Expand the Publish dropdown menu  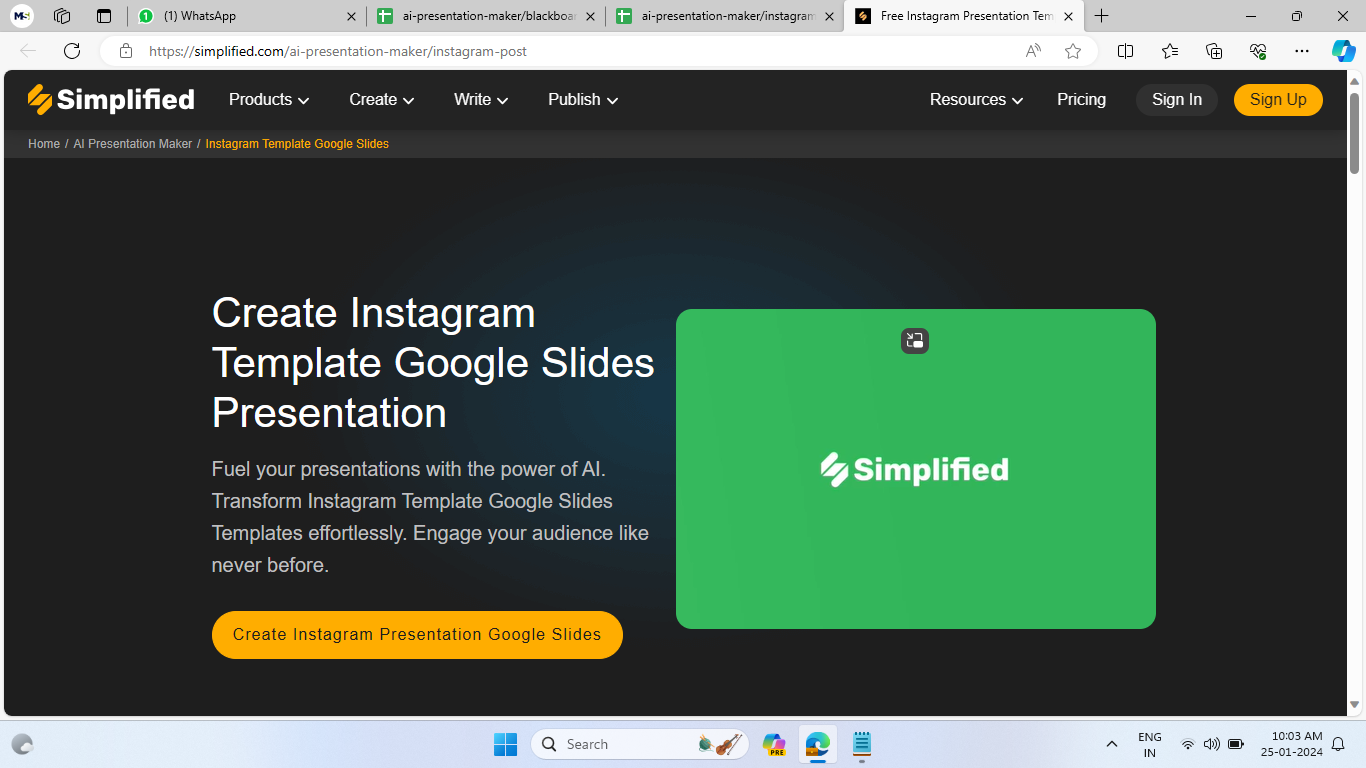[x=583, y=99]
